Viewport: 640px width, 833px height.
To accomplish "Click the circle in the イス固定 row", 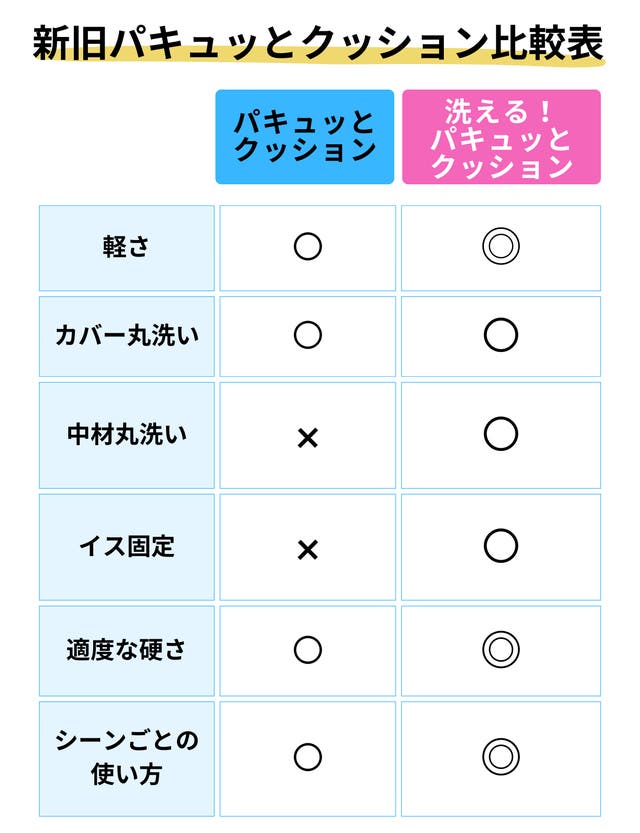I will [x=500, y=545].
